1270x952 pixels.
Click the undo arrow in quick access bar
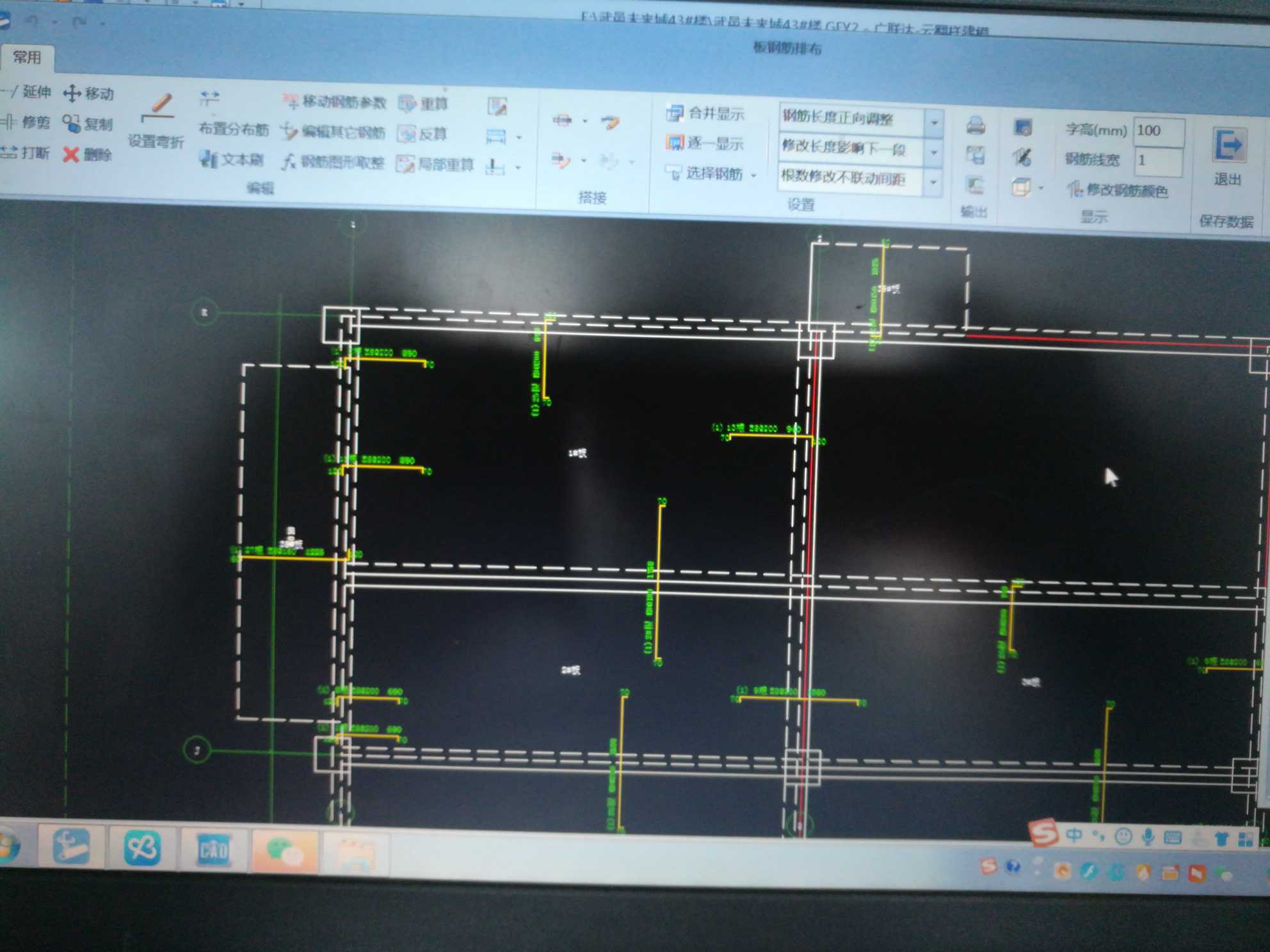tap(33, 21)
